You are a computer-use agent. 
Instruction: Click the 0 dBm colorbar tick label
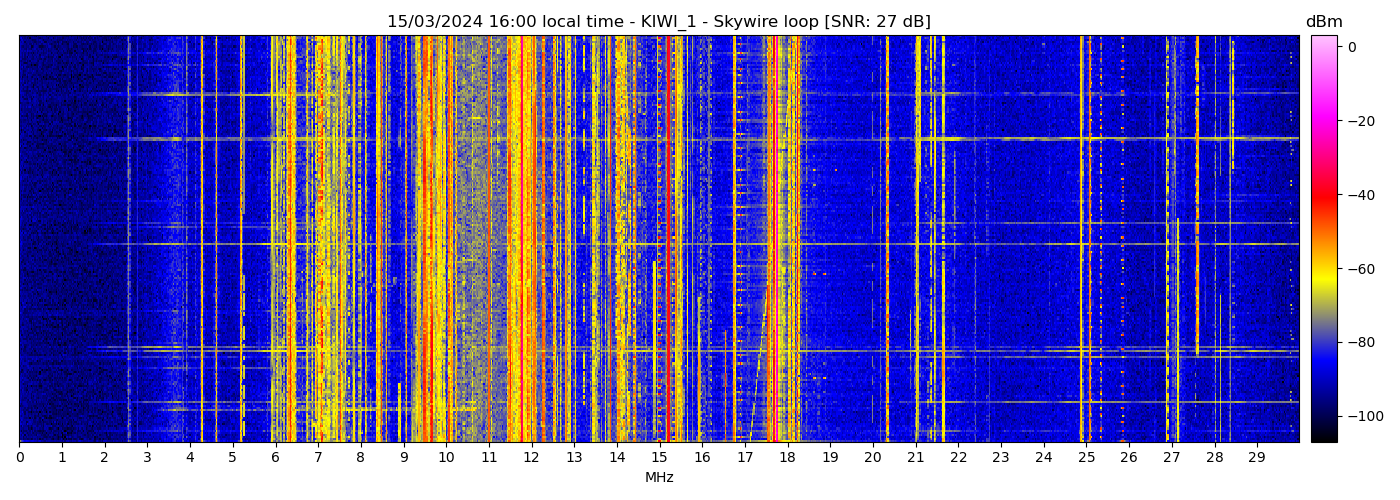pyautogui.click(x=1352, y=47)
